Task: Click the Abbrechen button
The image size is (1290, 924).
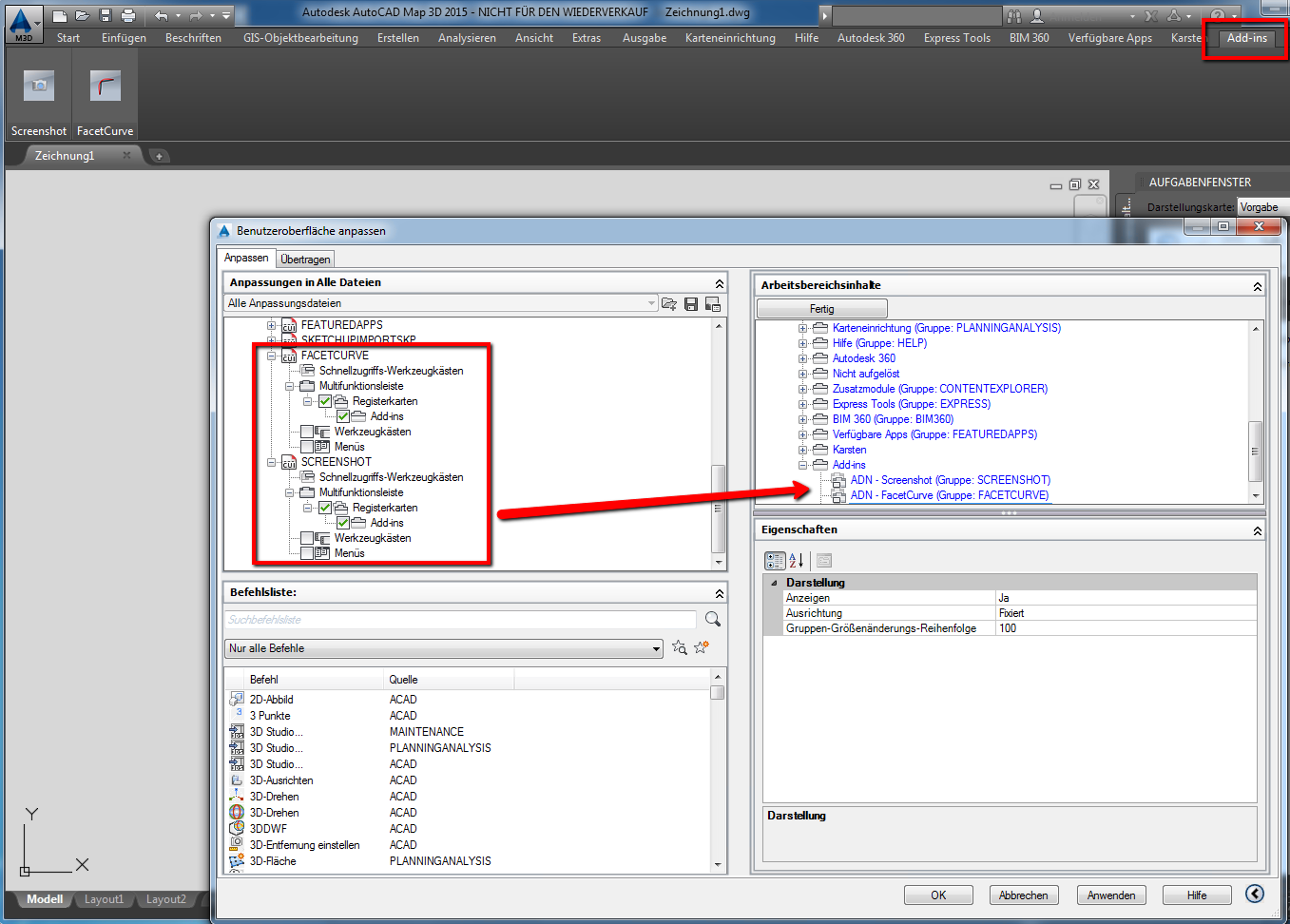Action: (x=1024, y=895)
